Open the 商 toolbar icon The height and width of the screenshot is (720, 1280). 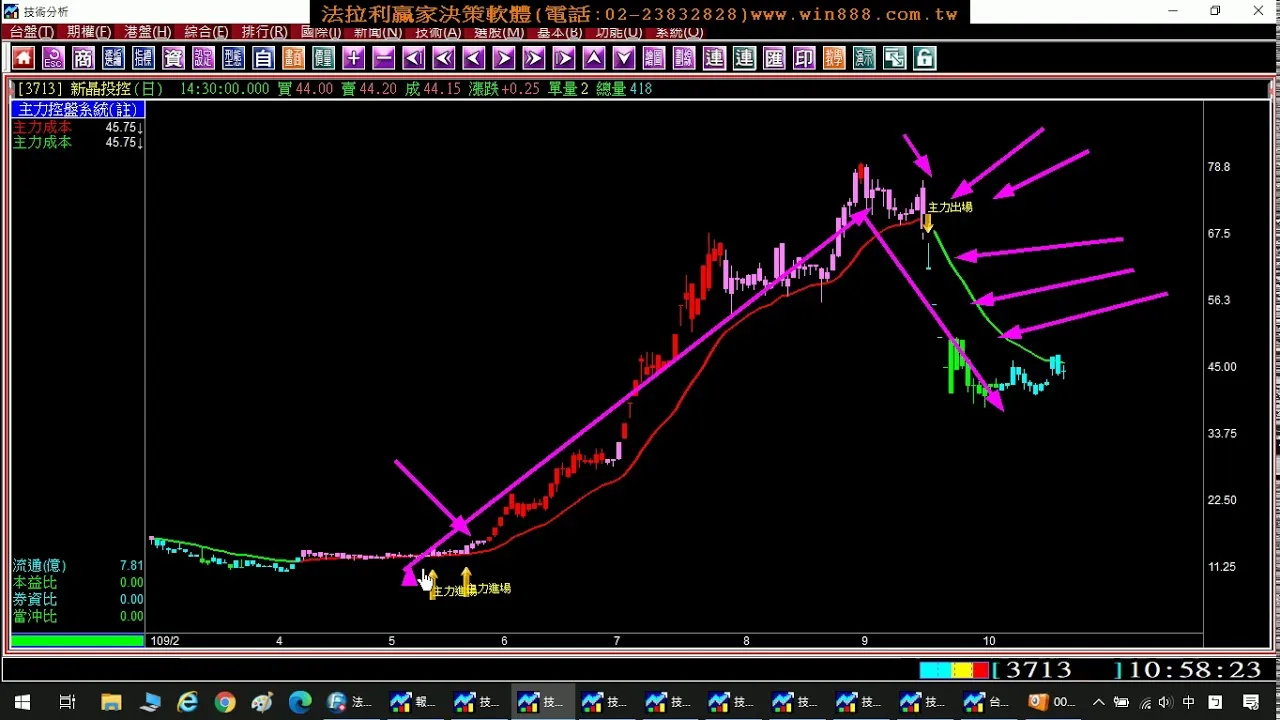pyautogui.click(x=83, y=58)
